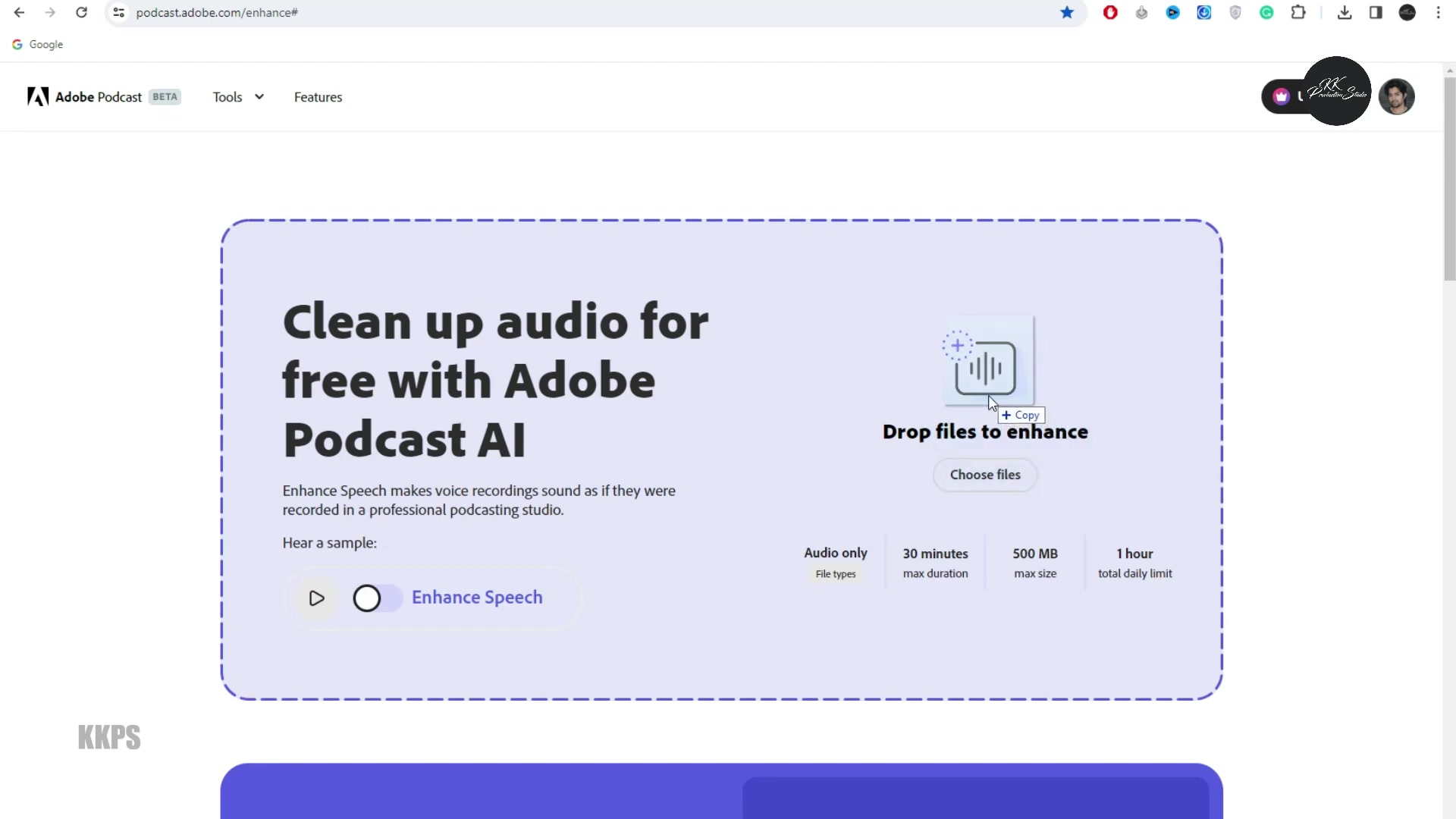Screen dimensions: 1456x819
Task: Click the Adobe Podcast logo
Action: [x=84, y=97]
